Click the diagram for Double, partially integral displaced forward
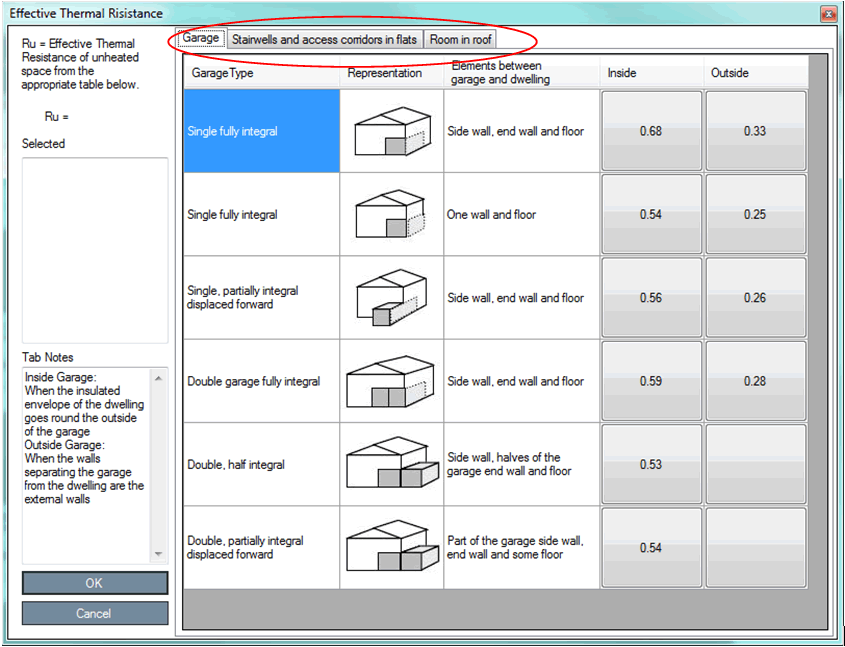 [x=392, y=547]
